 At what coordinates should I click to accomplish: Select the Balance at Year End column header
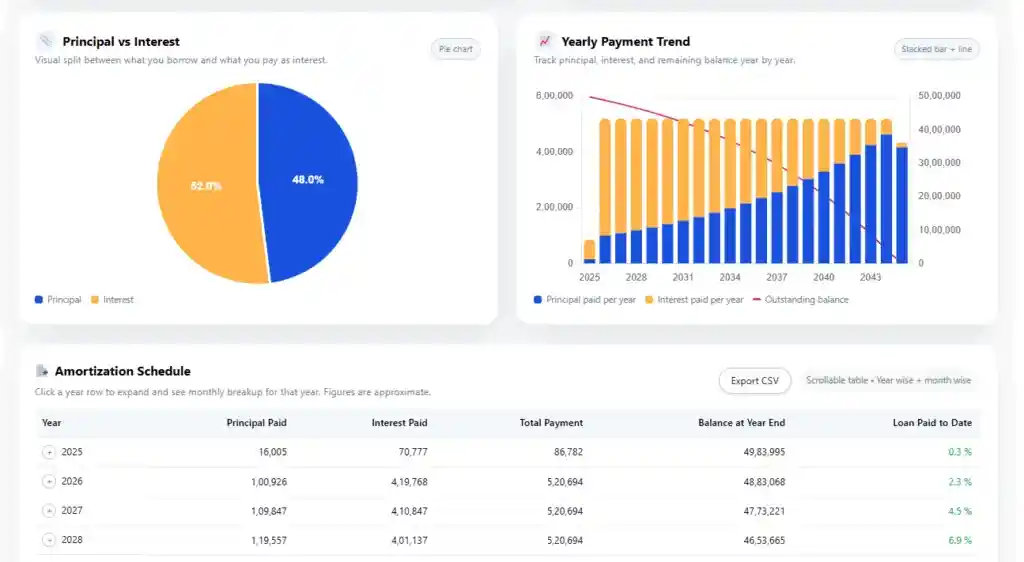point(741,423)
